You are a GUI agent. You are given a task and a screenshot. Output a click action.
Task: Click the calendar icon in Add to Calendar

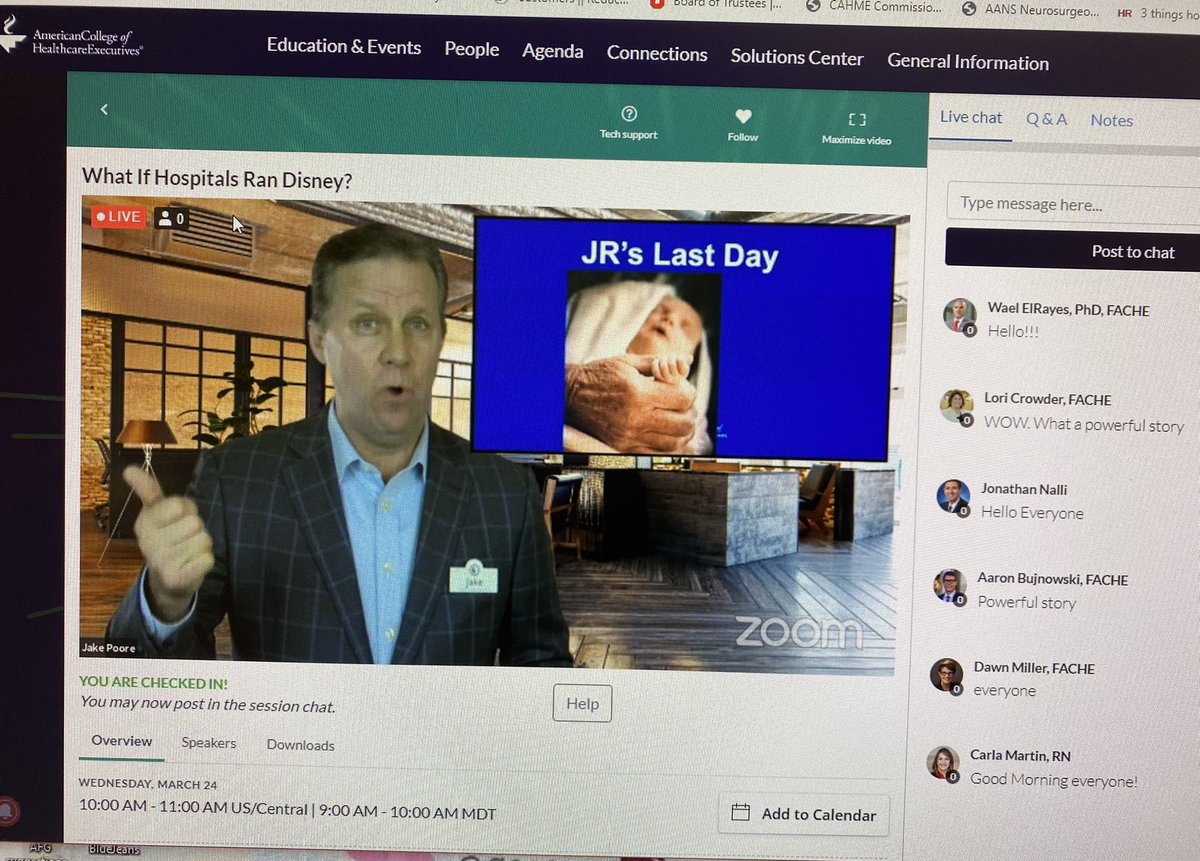pos(740,812)
